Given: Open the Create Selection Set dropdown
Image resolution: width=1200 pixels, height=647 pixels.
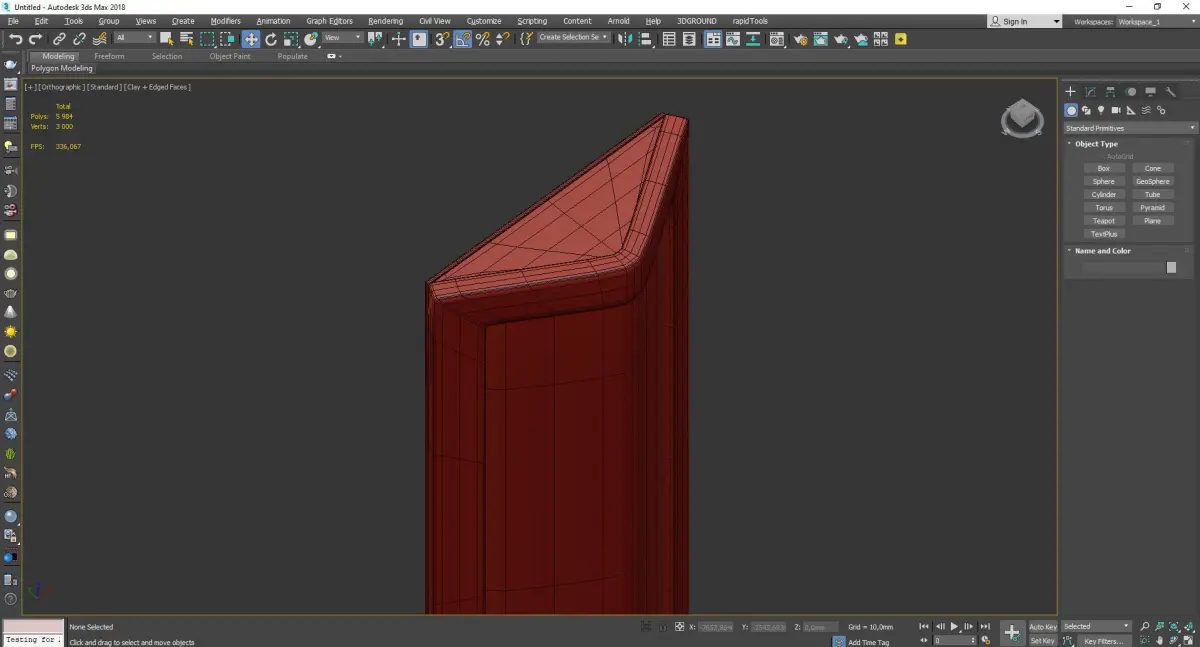Looking at the screenshot, I should coord(573,37).
